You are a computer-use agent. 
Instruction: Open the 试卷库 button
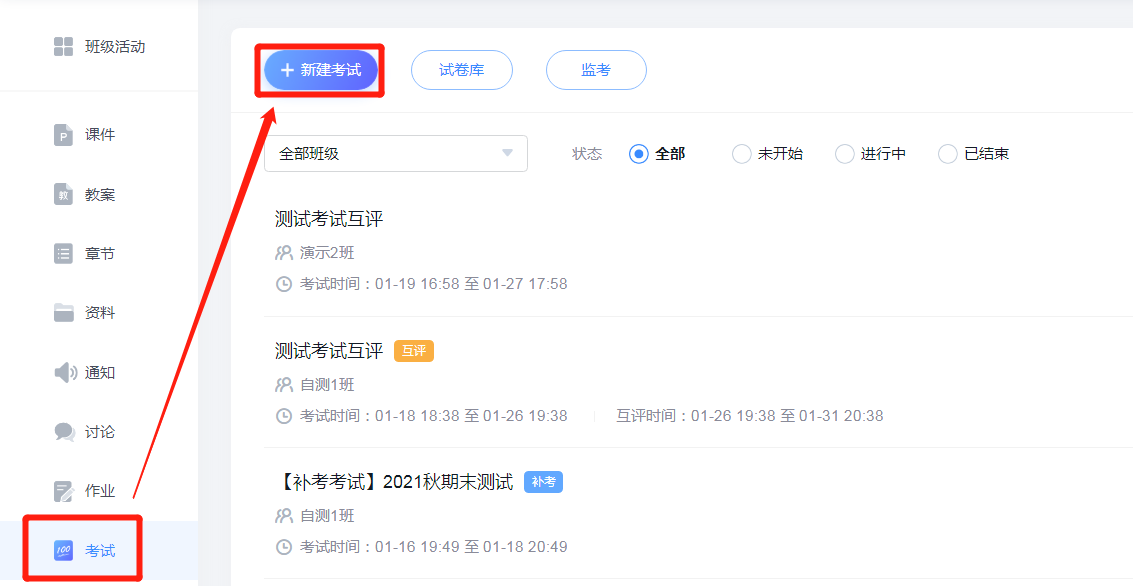coord(462,70)
